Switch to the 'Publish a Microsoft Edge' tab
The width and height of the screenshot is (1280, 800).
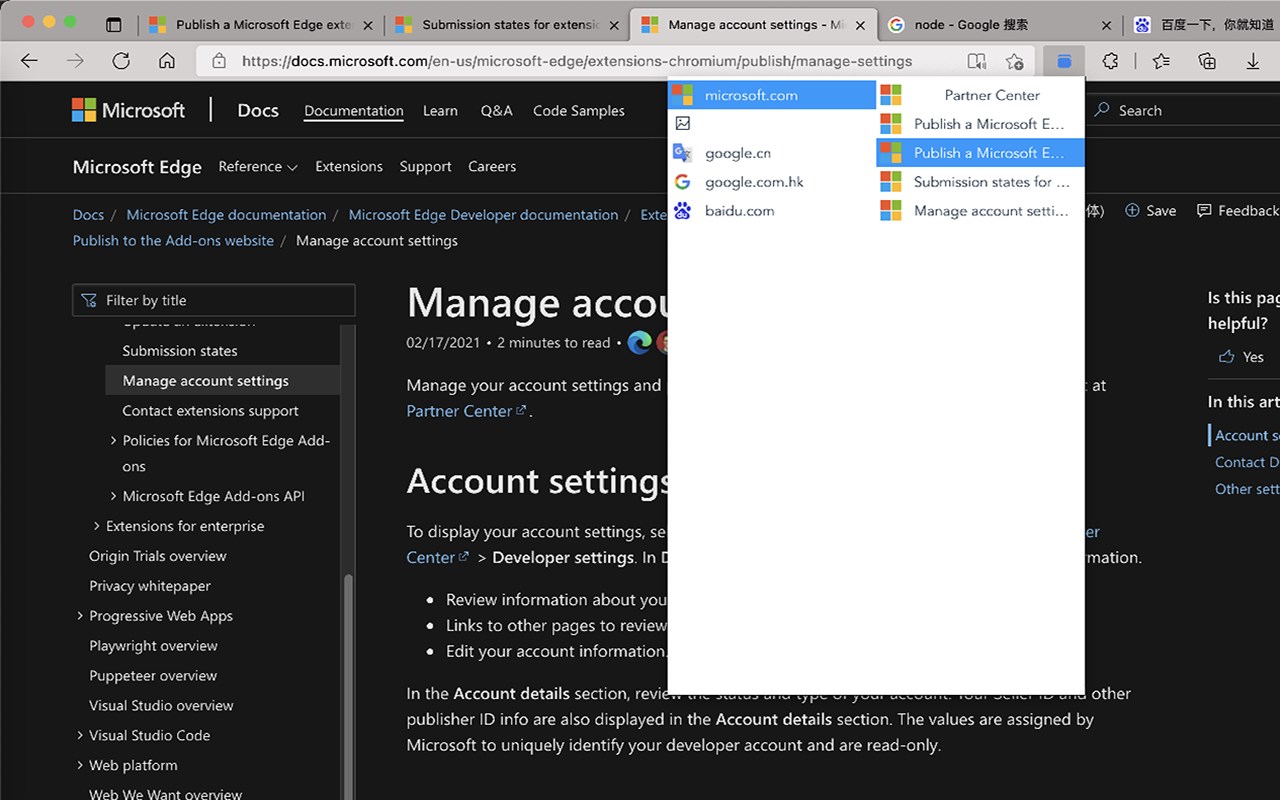(x=262, y=24)
